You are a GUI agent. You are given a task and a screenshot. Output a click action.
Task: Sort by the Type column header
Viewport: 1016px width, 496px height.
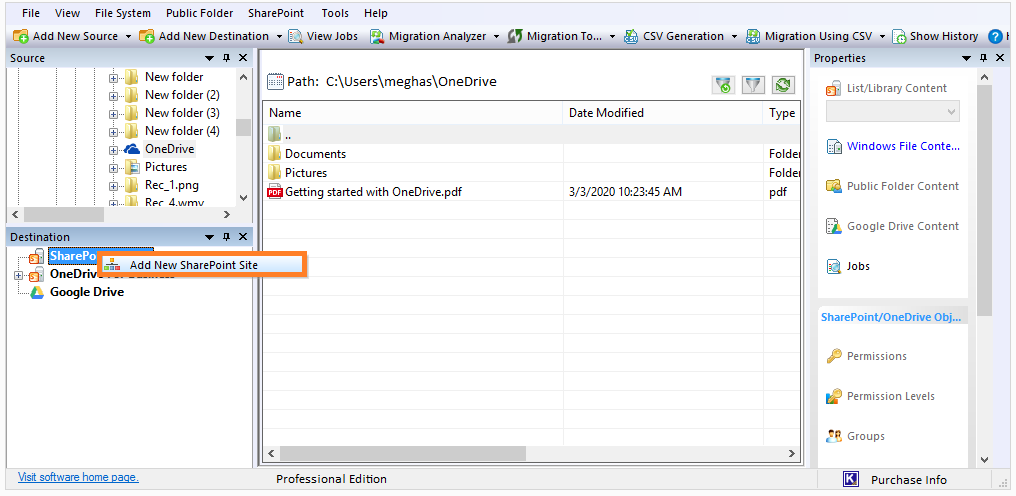782,113
